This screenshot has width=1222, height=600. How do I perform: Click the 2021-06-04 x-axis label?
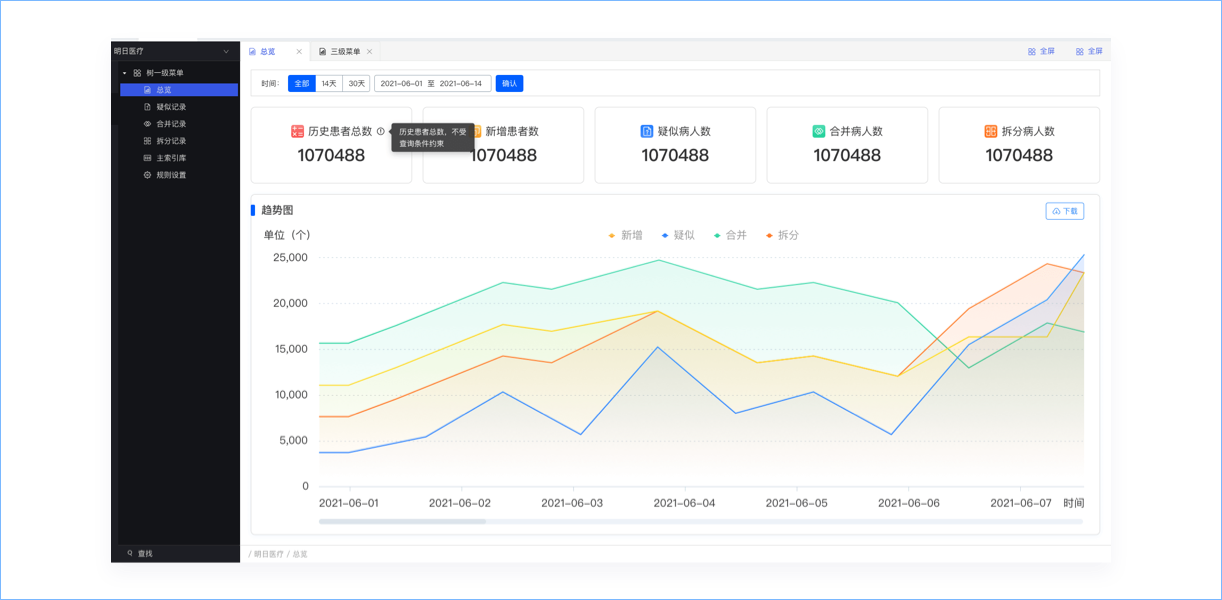click(x=685, y=503)
